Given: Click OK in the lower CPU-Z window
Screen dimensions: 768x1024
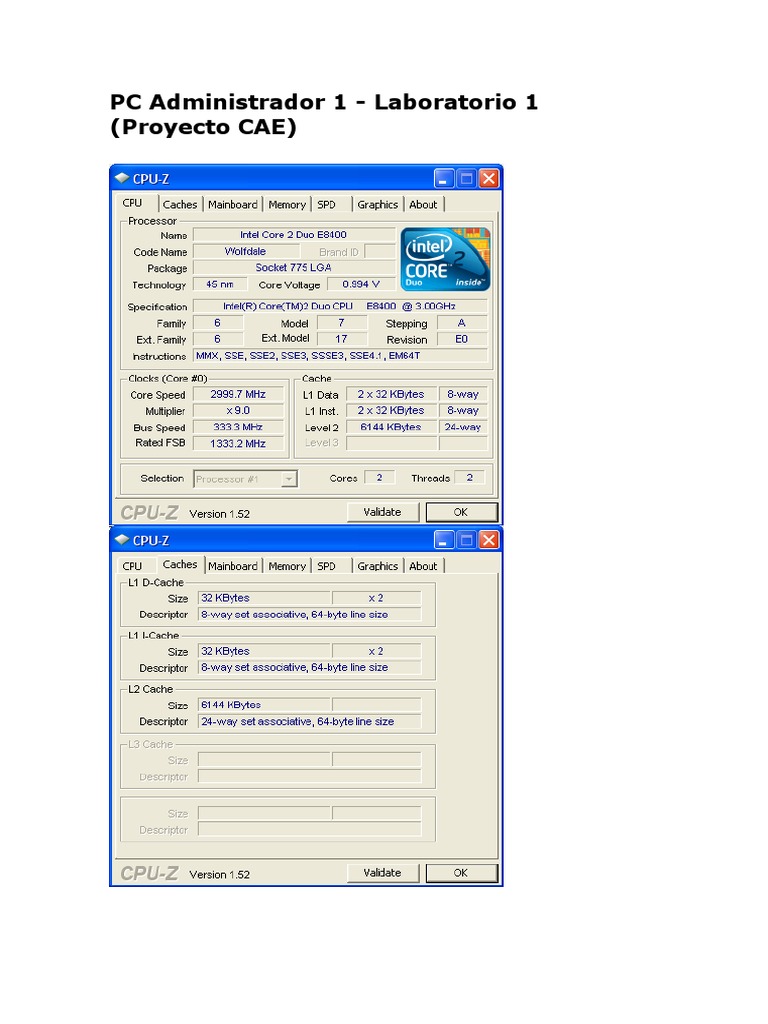Looking at the screenshot, I should [x=460, y=873].
